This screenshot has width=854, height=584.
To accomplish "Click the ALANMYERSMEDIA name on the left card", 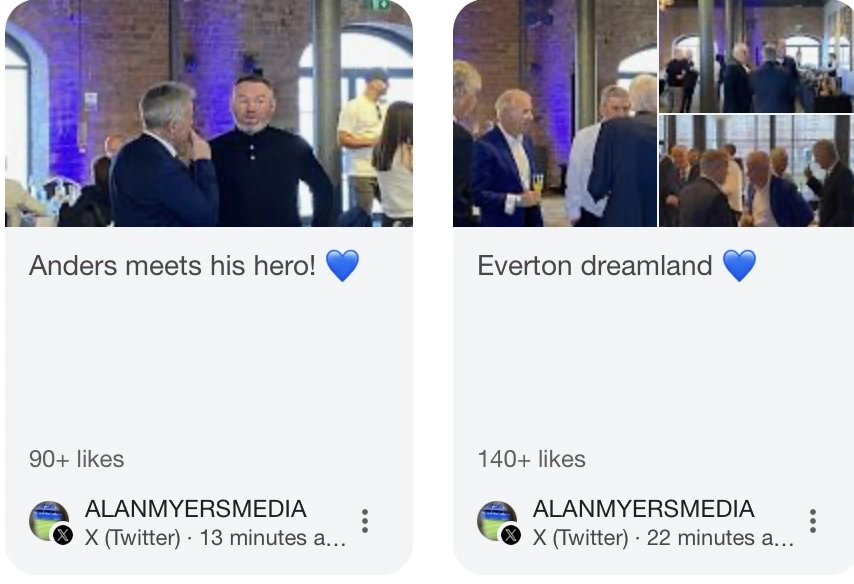I will [x=196, y=509].
